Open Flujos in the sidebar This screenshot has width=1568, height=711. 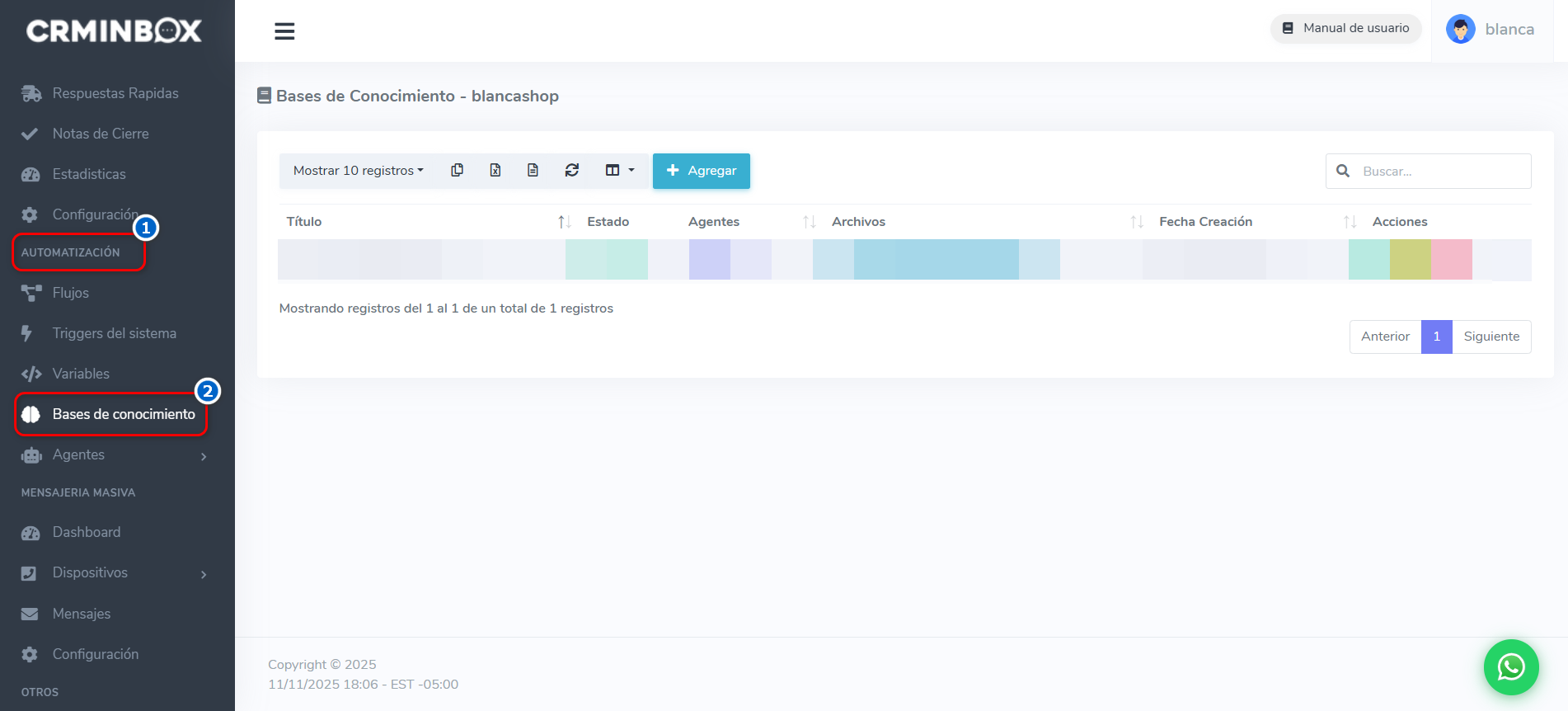click(70, 293)
